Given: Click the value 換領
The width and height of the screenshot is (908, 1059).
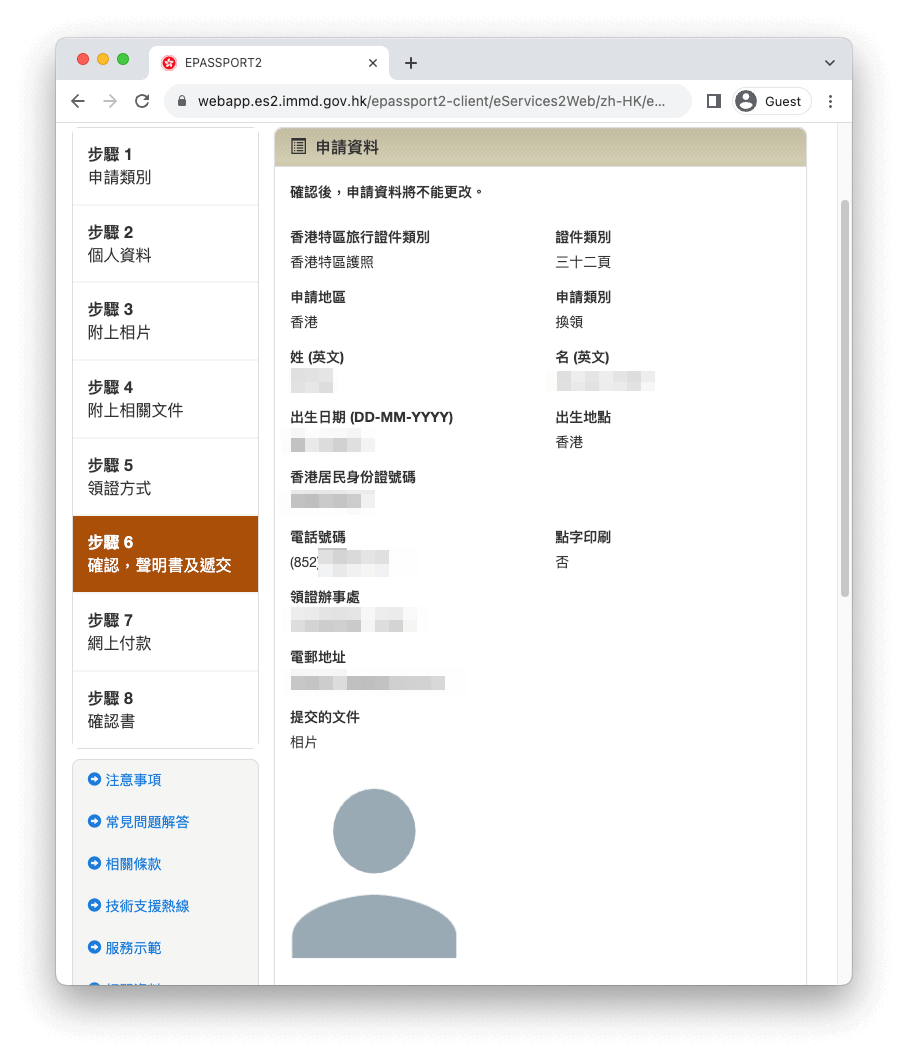Looking at the screenshot, I should [569, 322].
